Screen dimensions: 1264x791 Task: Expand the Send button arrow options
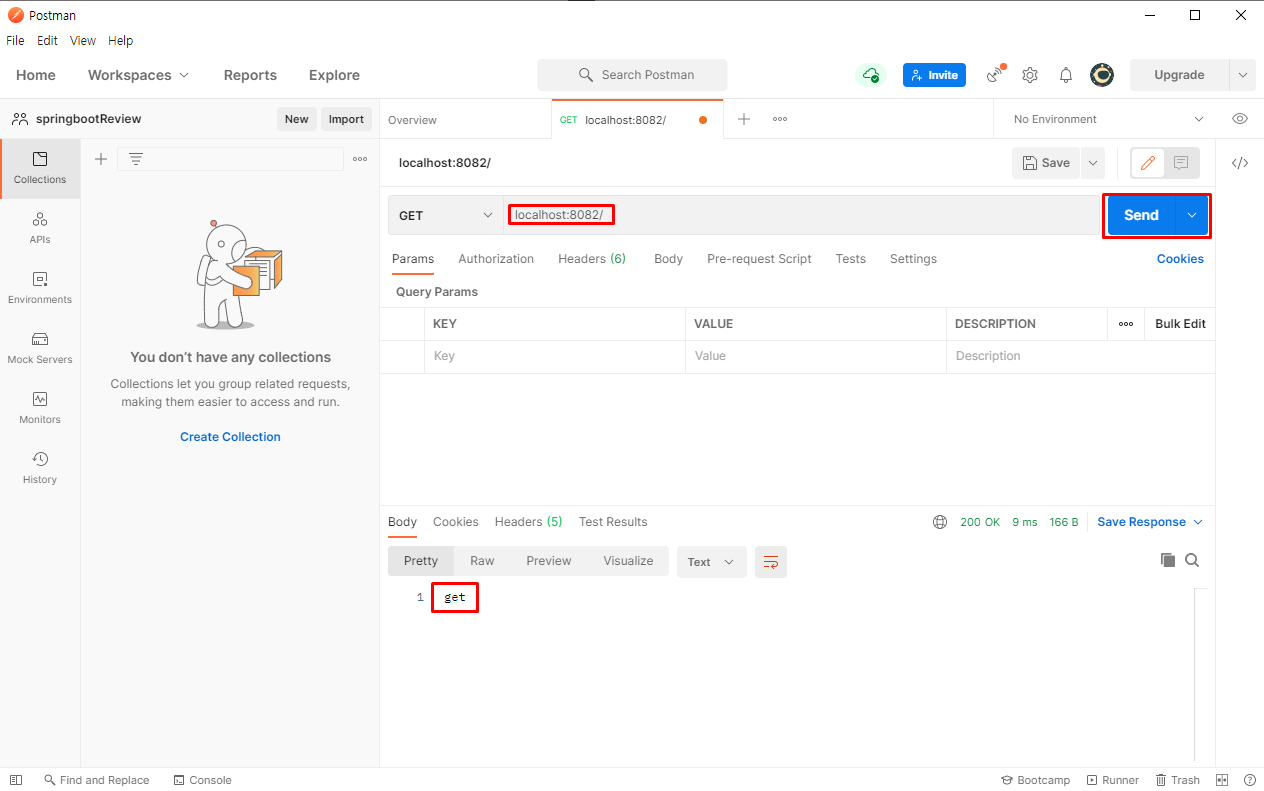click(x=1192, y=215)
